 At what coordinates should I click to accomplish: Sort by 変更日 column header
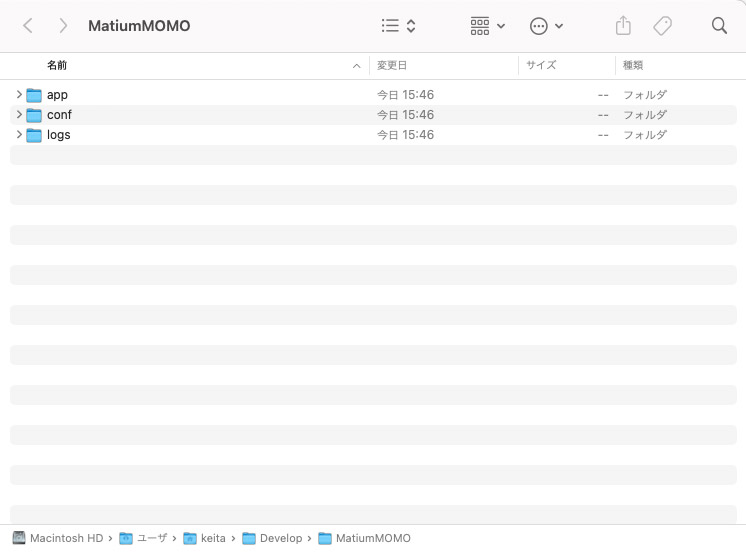click(x=392, y=65)
